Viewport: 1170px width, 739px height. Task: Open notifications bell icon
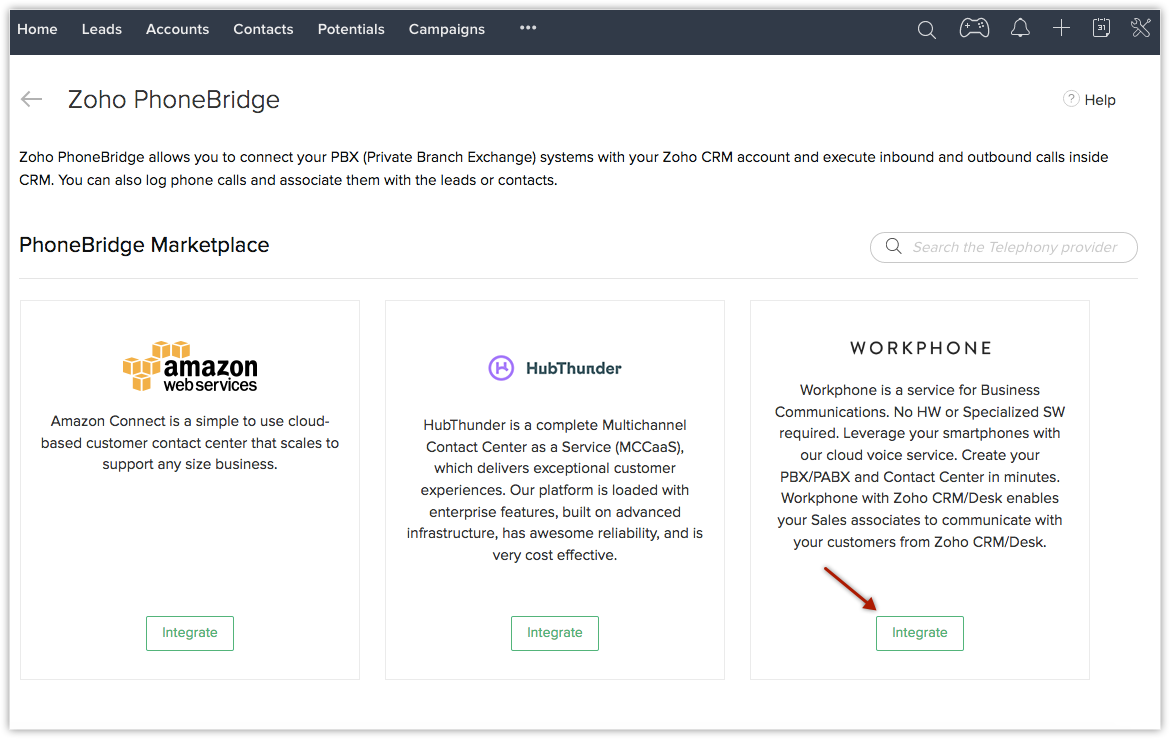(1019, 28)
